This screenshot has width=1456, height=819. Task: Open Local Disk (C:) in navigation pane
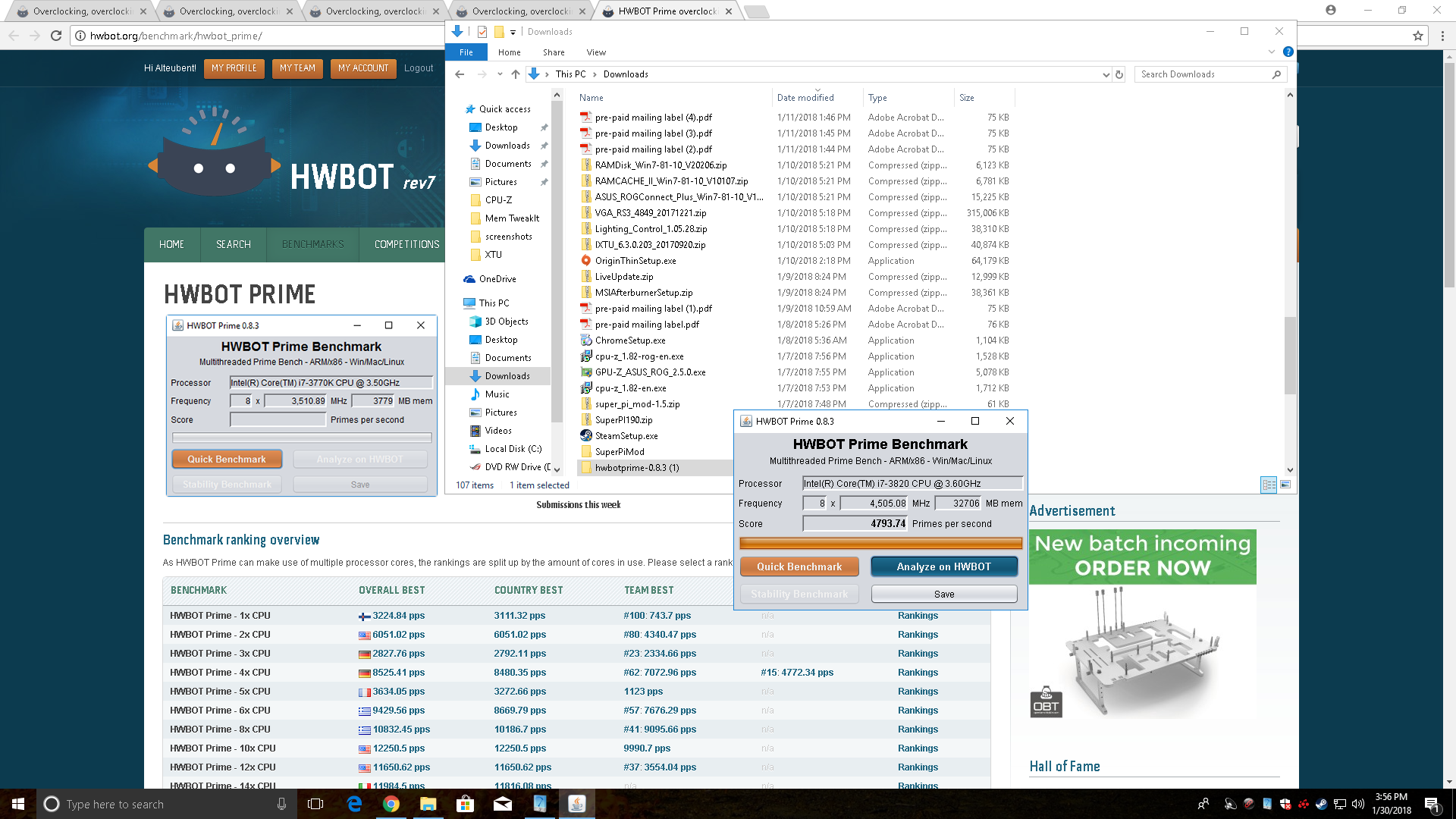(513, 449)
